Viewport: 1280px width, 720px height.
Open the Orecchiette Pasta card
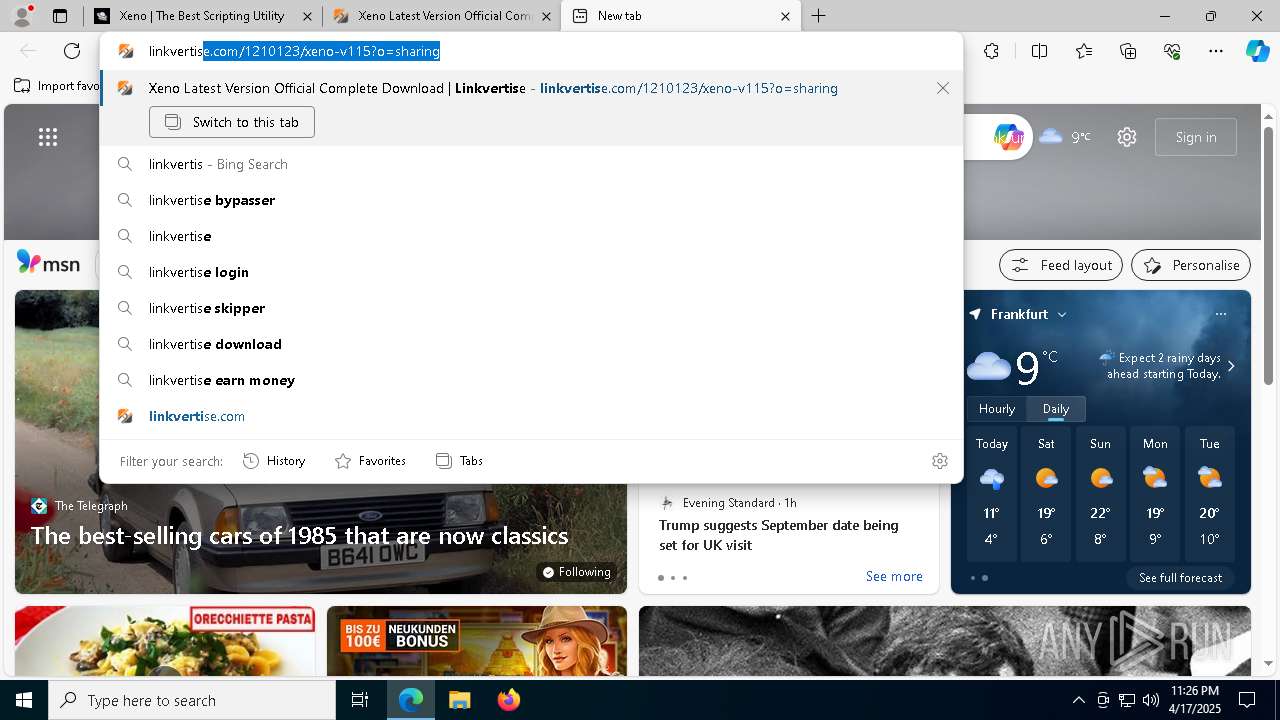pos(165,642)
